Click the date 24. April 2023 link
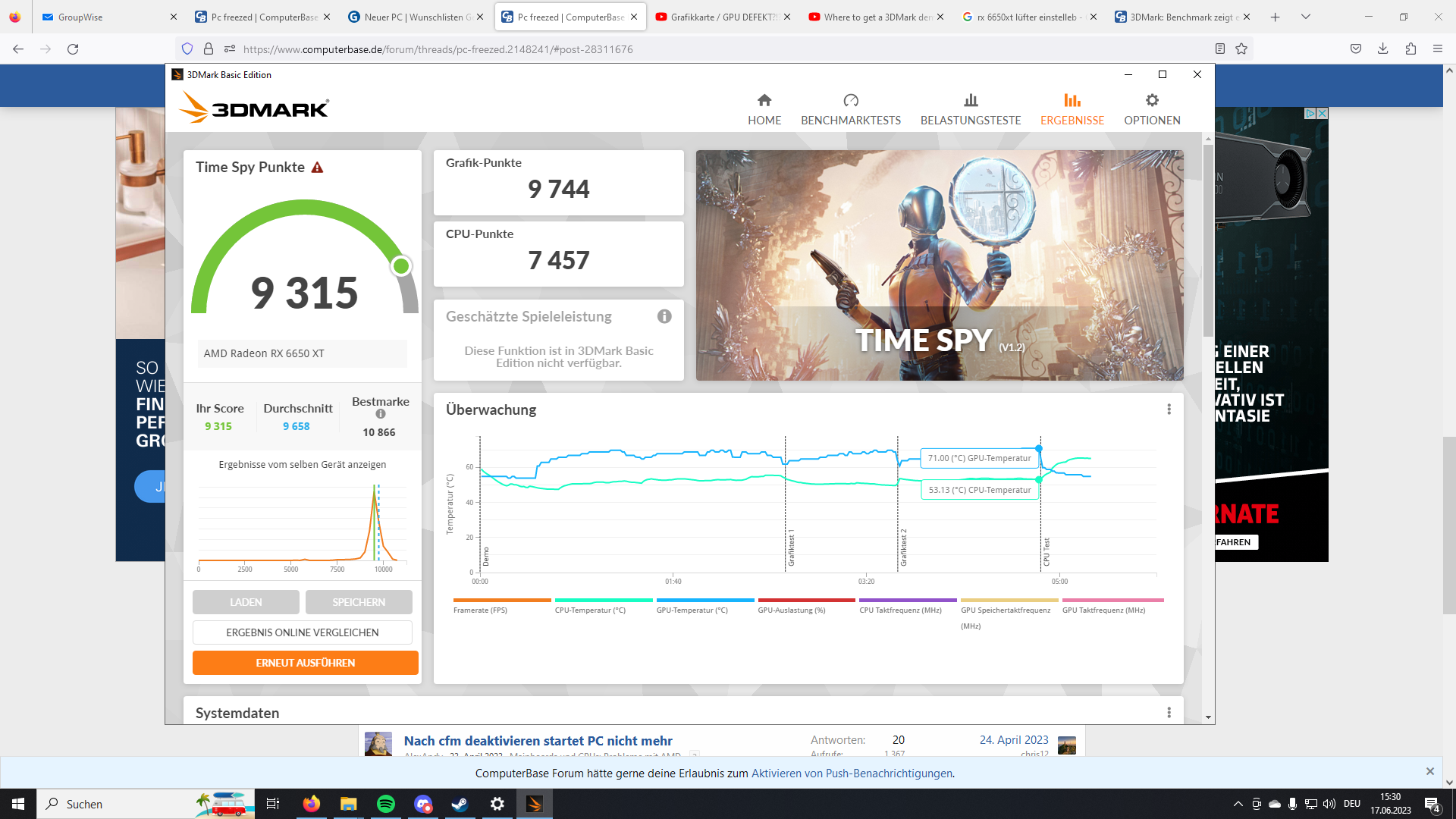Screen dimensions: 1456x819 click(1014, 740)
